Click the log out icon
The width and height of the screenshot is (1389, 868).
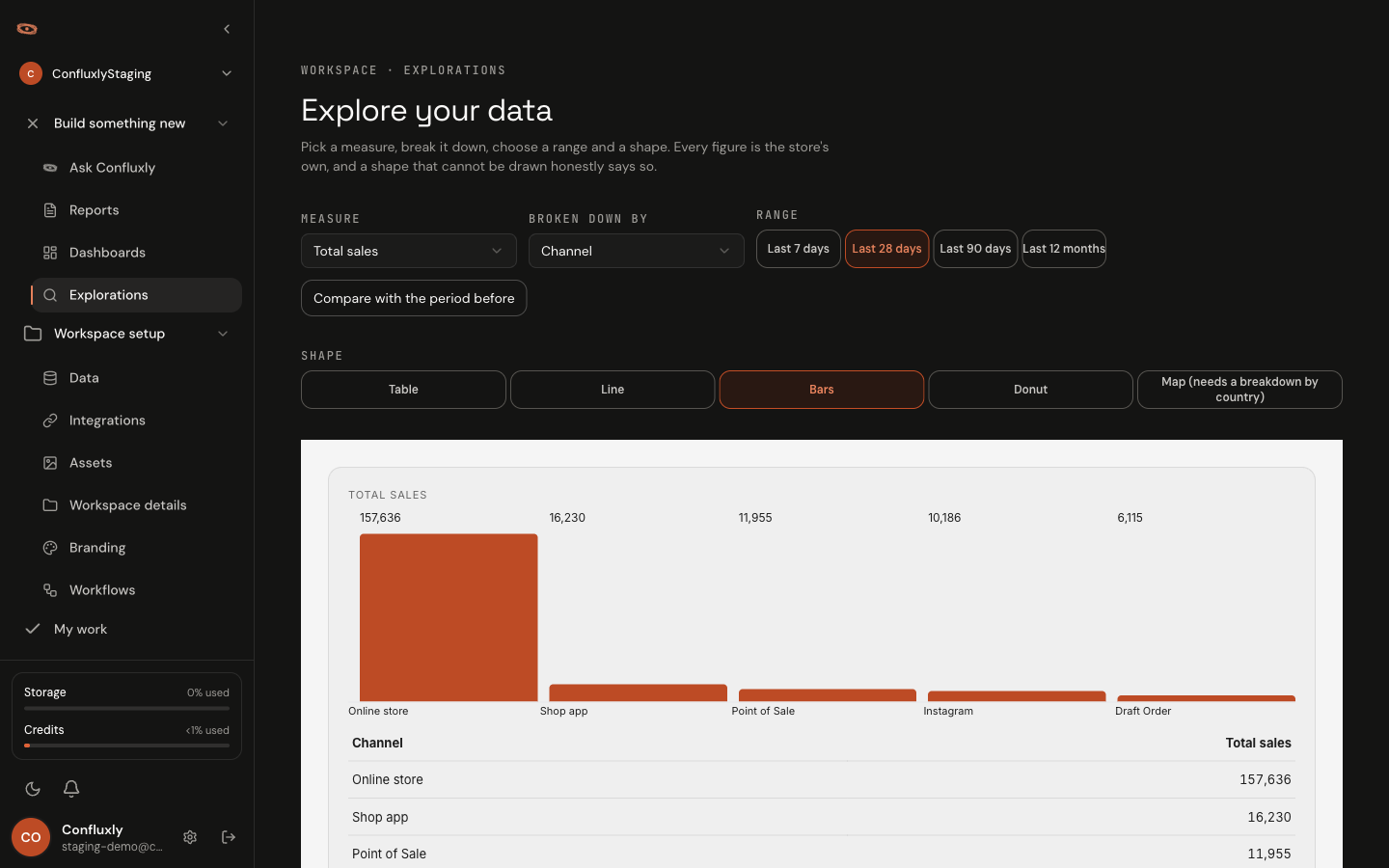point(229,837)
